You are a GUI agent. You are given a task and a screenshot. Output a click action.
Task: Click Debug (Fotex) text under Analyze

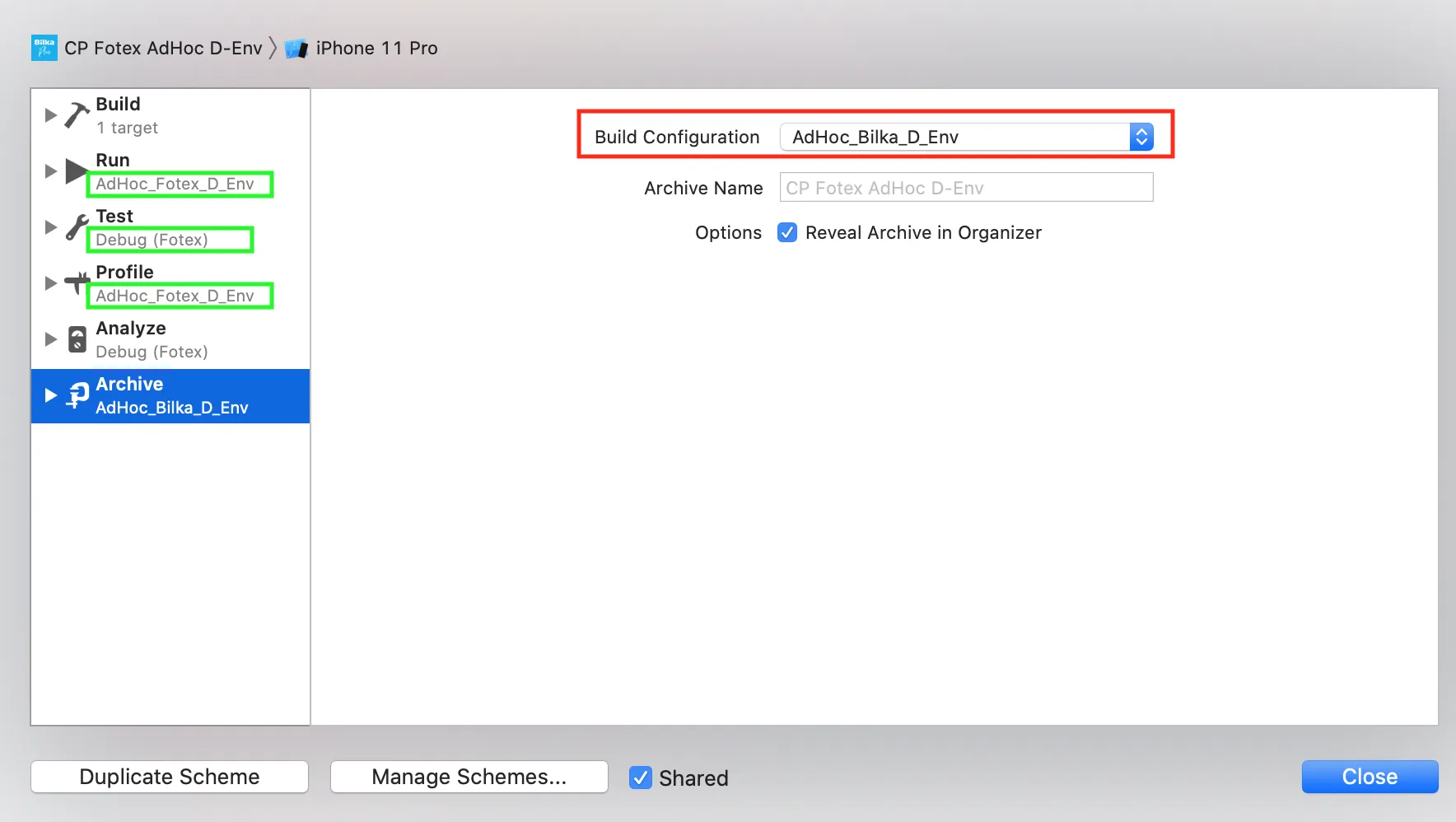pos(152,352)
